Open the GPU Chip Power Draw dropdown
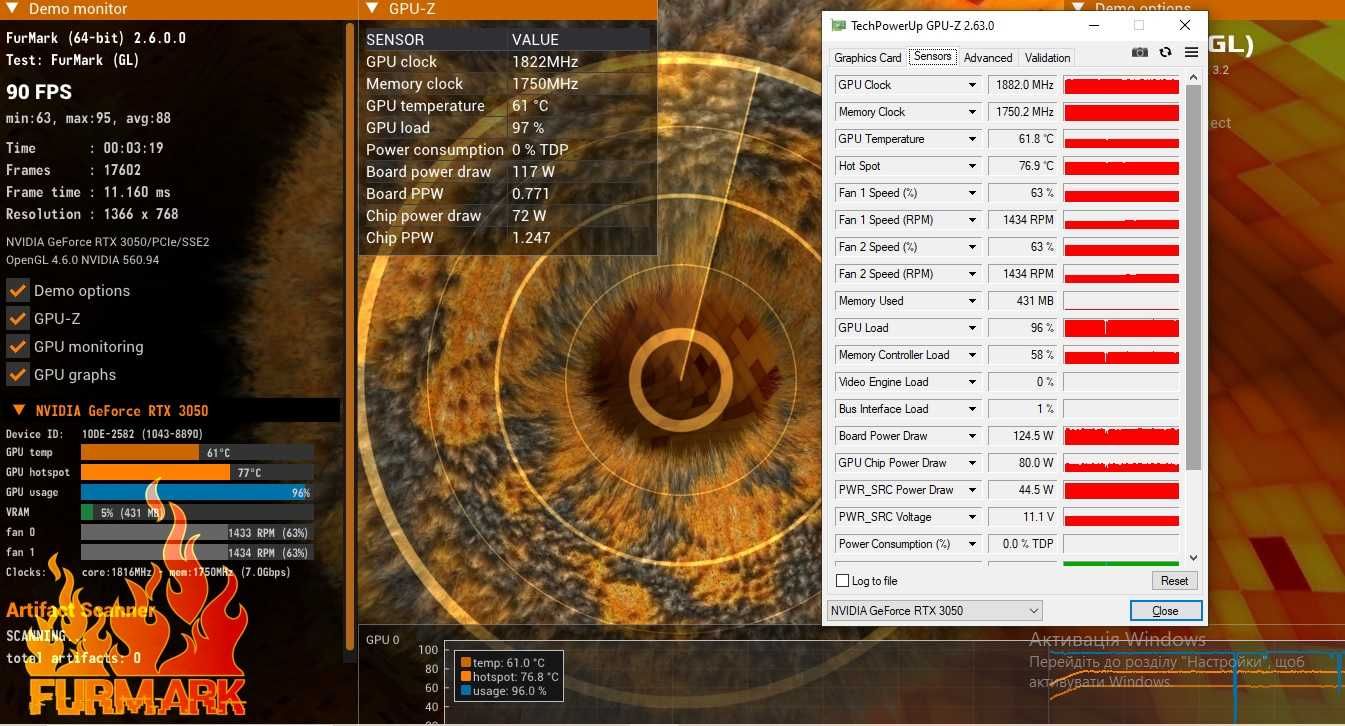Viewport: 1345px width, 726px height. tap(972, 463)
